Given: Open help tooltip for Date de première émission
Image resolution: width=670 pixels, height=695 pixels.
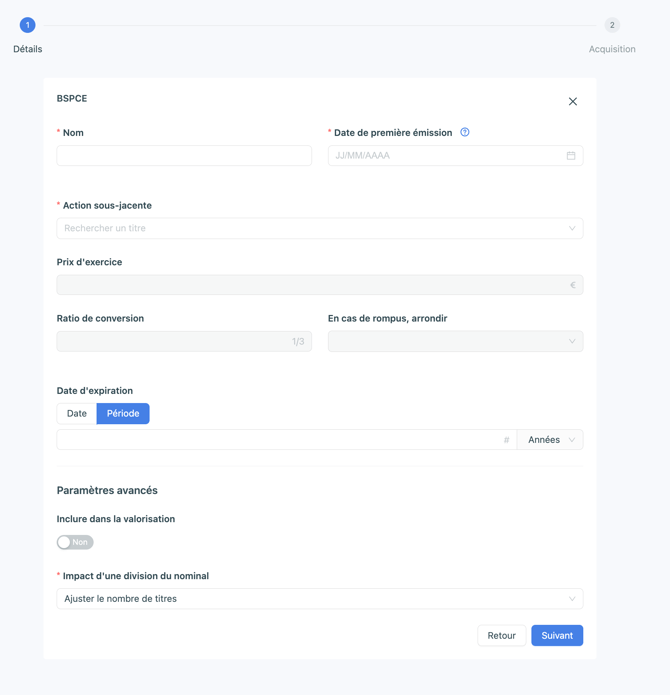Looking at the screenshot, I should [x=464, y=132].
